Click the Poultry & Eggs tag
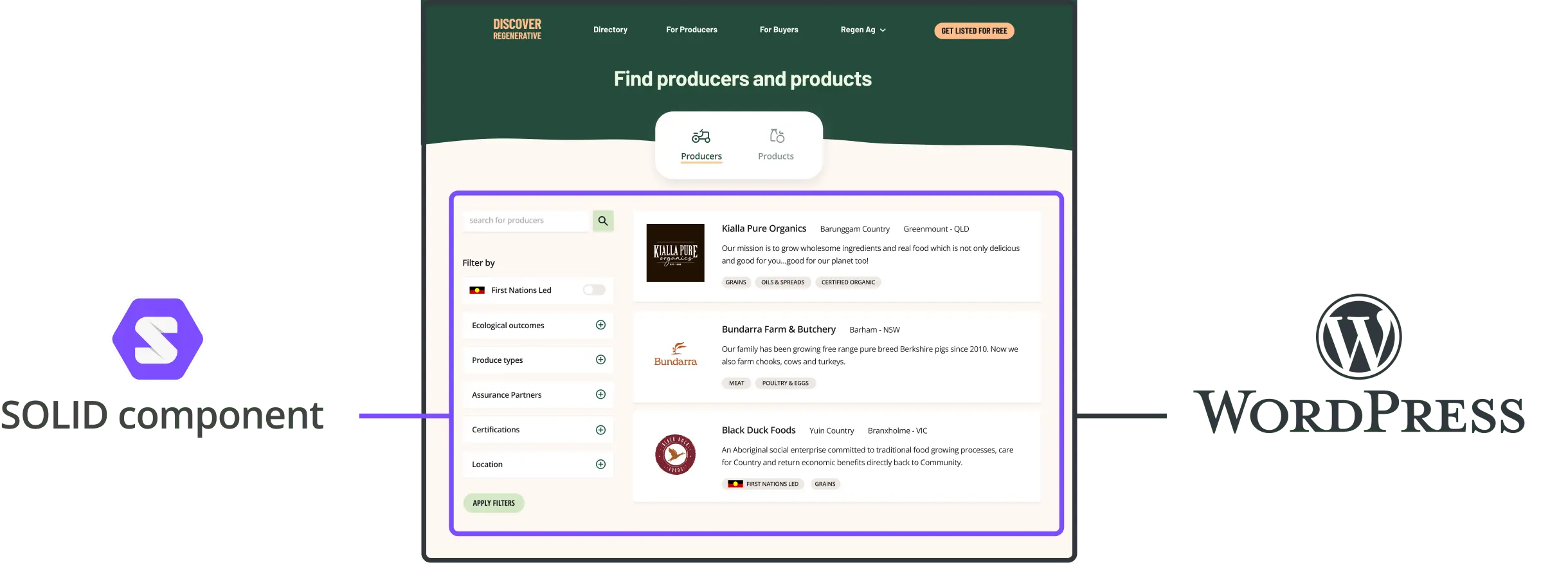The width and height of the screenshot is (1568, 563). pos(786,383)
